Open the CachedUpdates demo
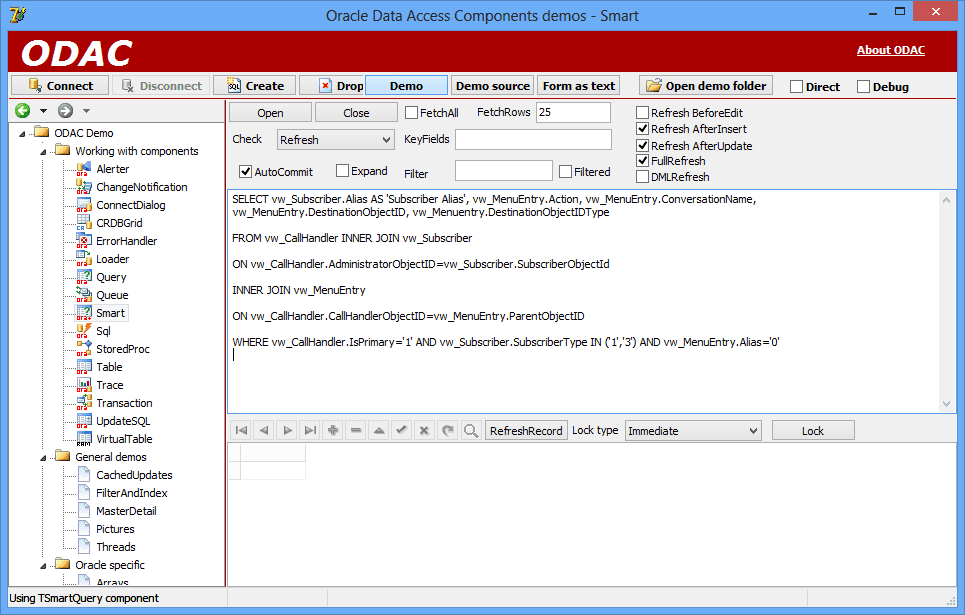 [134, 475]
